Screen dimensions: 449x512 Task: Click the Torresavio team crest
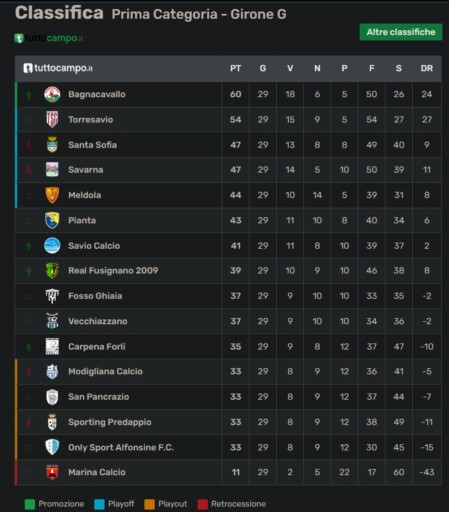point(52,120)
